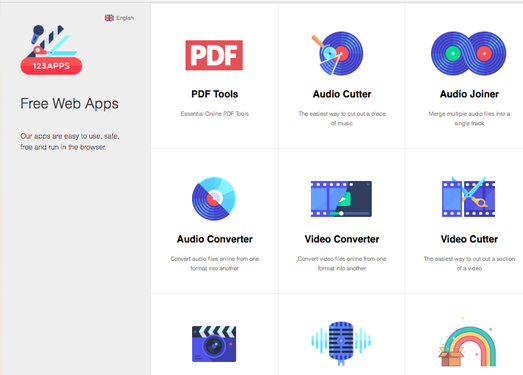Click 'cut out a section of a video' text

click(x=469, y=264)
